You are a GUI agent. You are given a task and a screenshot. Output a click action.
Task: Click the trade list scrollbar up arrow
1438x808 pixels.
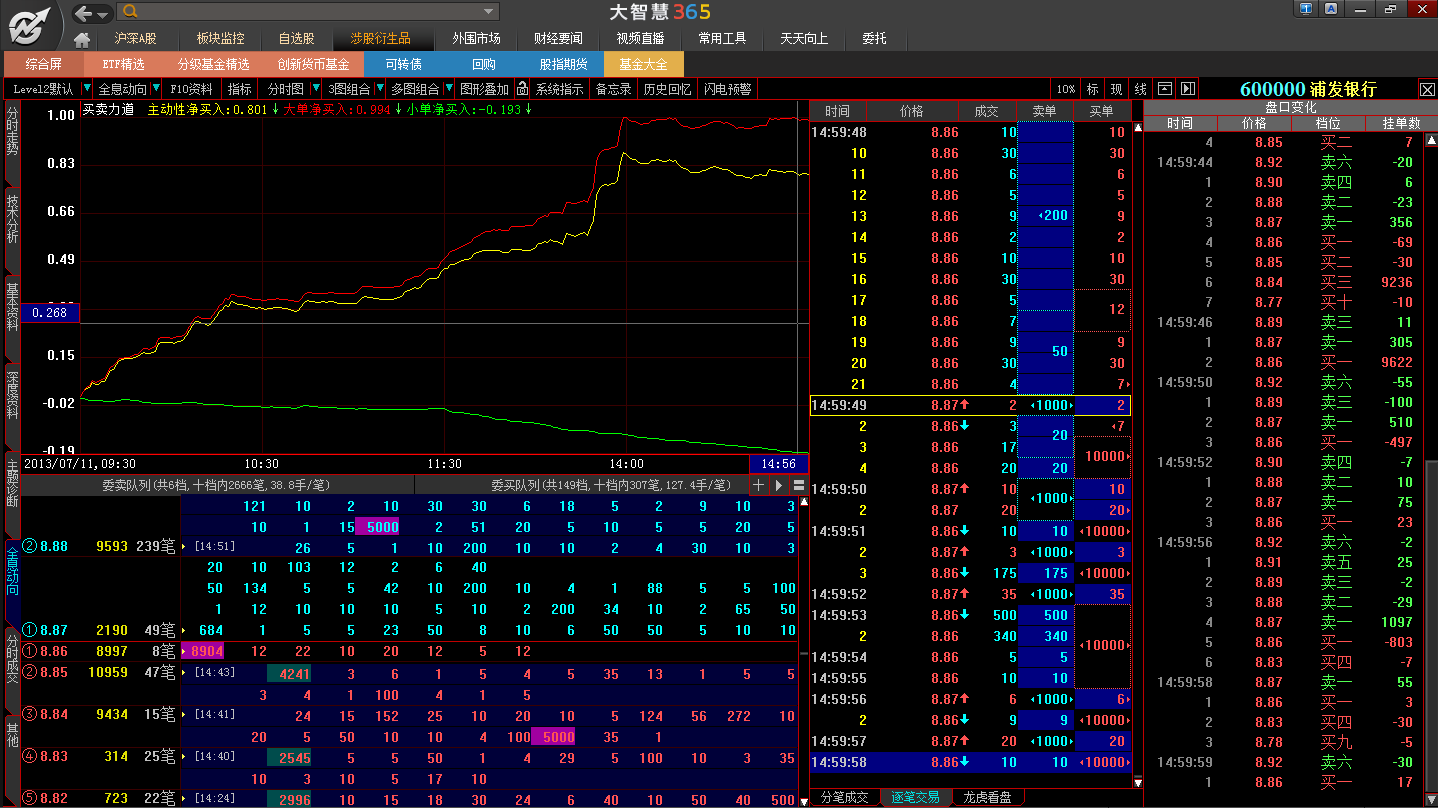(x=1138, y=128)
